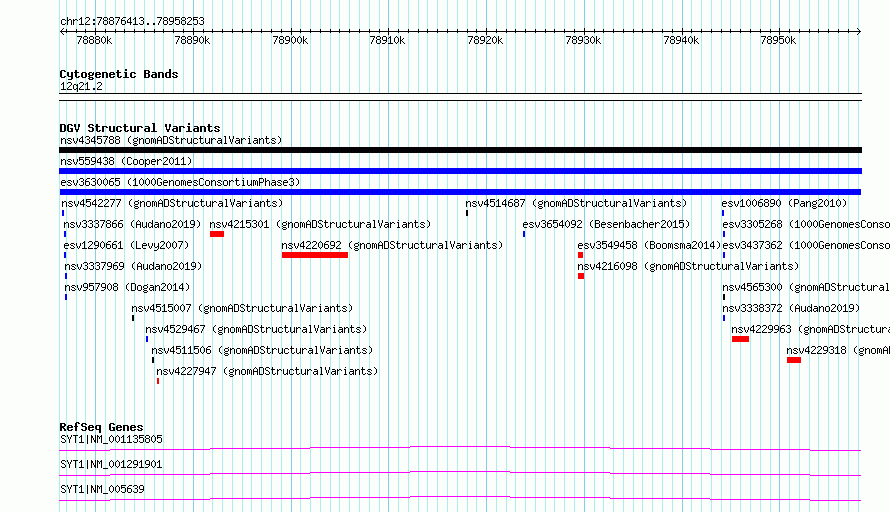890x512 pixels.
Task: Open the esv3630065 (1000GenomesConsortiumPhase3) label
Action: [x=180, y=182]
